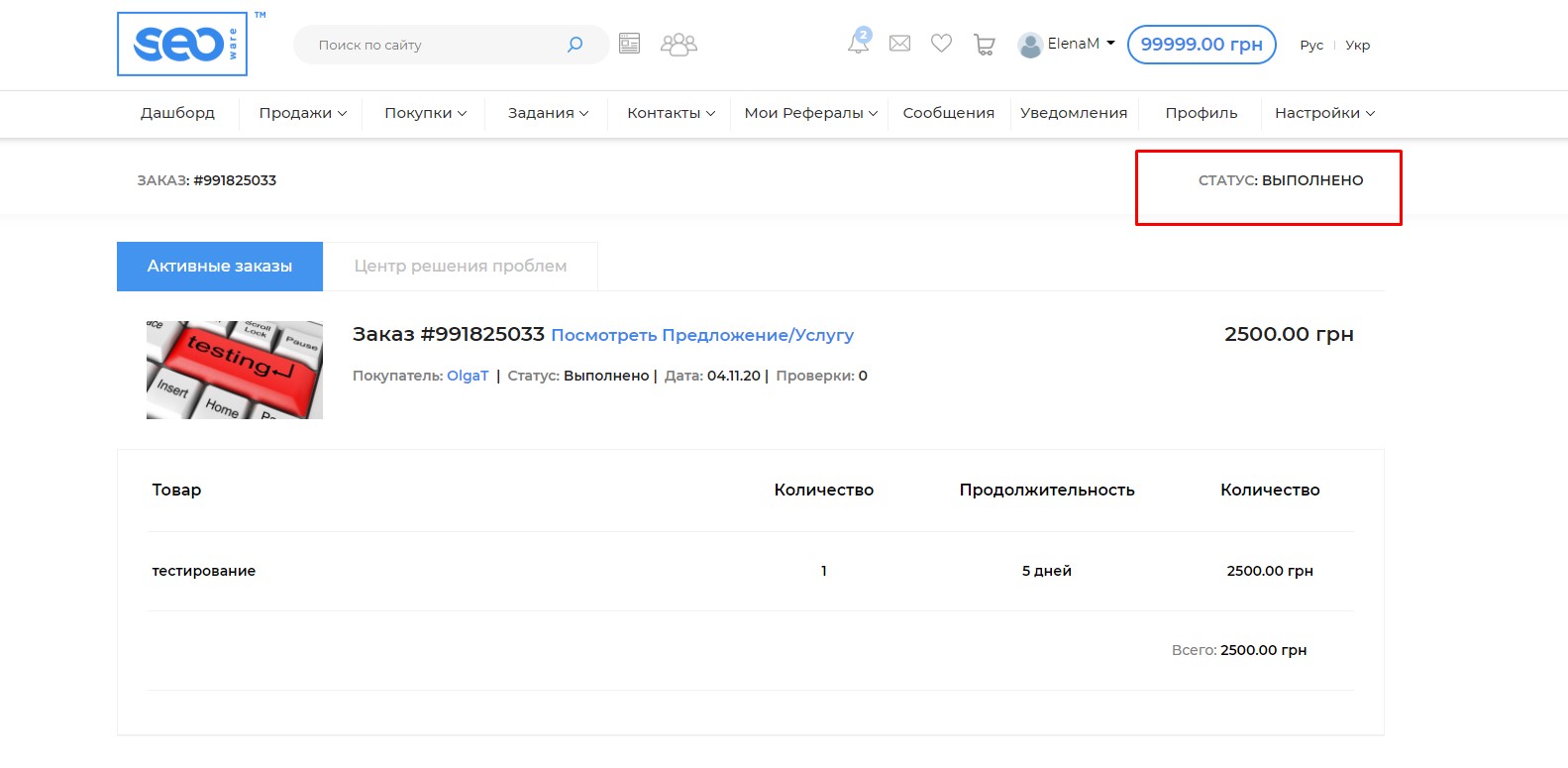Screen dimensions: 1568x768
Task: Click the 99999.00 грн balance button
Action: tap(1201, 45)
